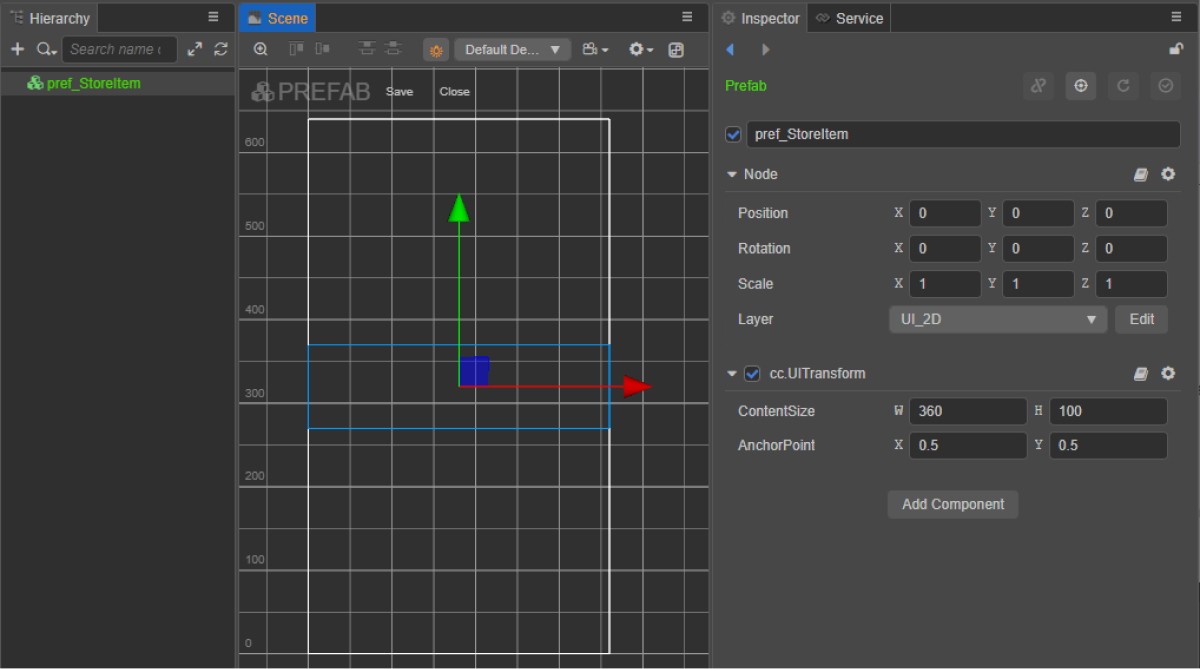
Task: Click the zoom magnifier icon in Scene toolbar
Action: (x=260, y=49)
